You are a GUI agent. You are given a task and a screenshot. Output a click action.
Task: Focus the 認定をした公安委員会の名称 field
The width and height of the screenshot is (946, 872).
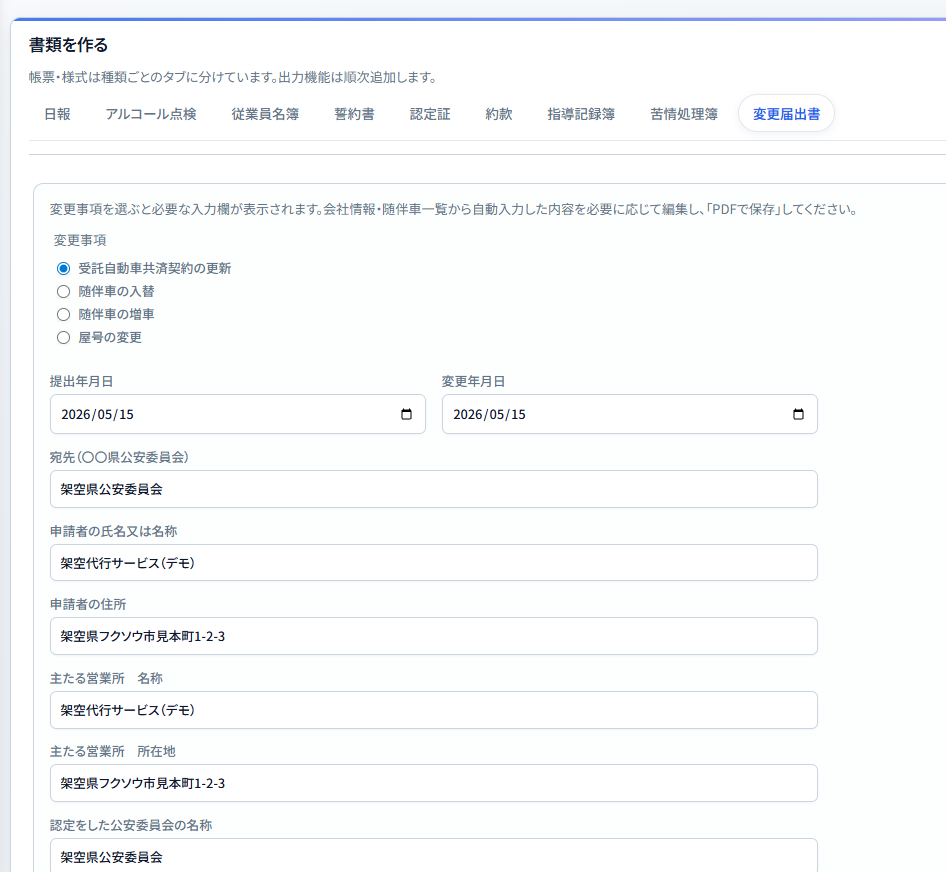tap(434, 855)
